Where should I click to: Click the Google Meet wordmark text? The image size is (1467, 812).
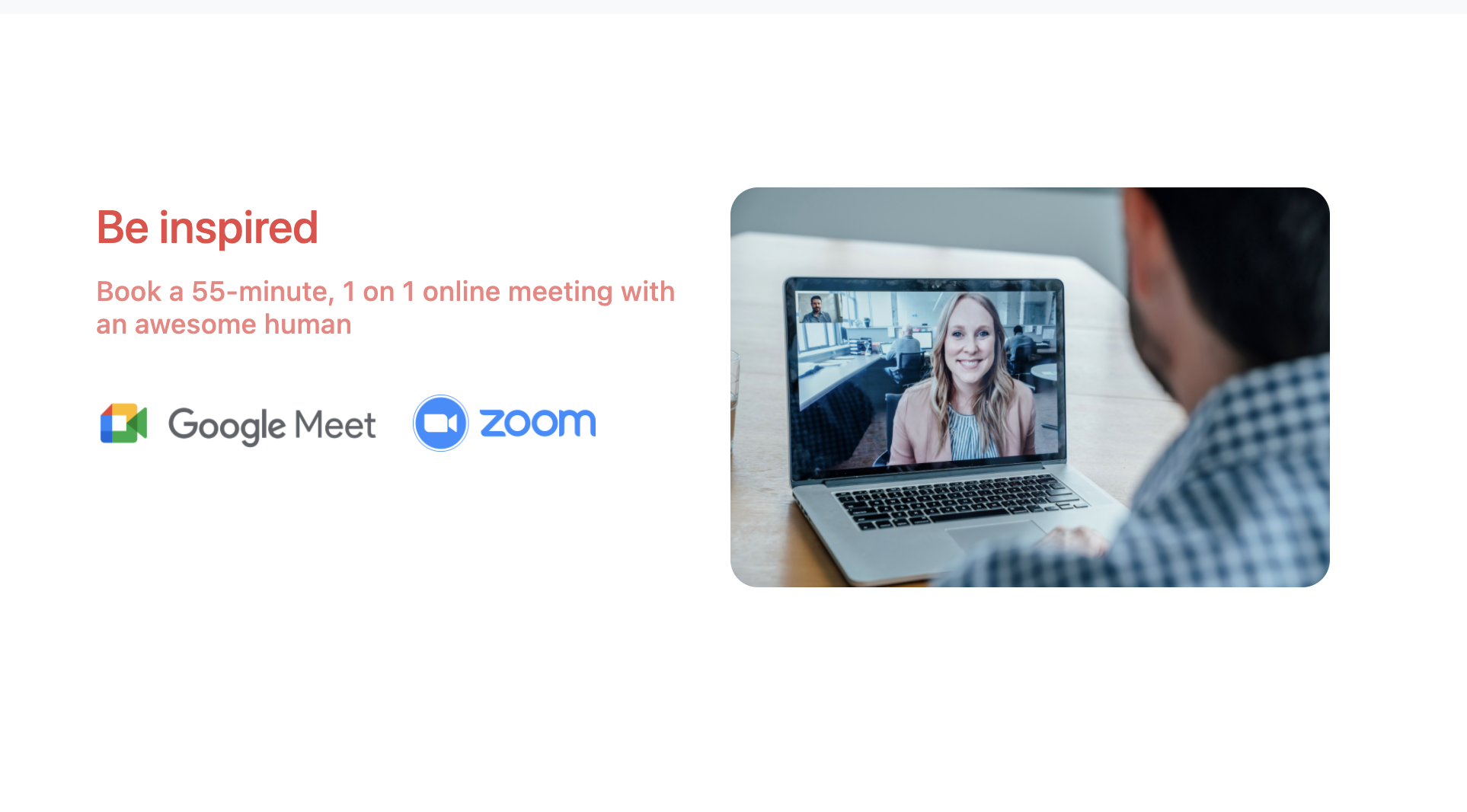pos(272,425)
